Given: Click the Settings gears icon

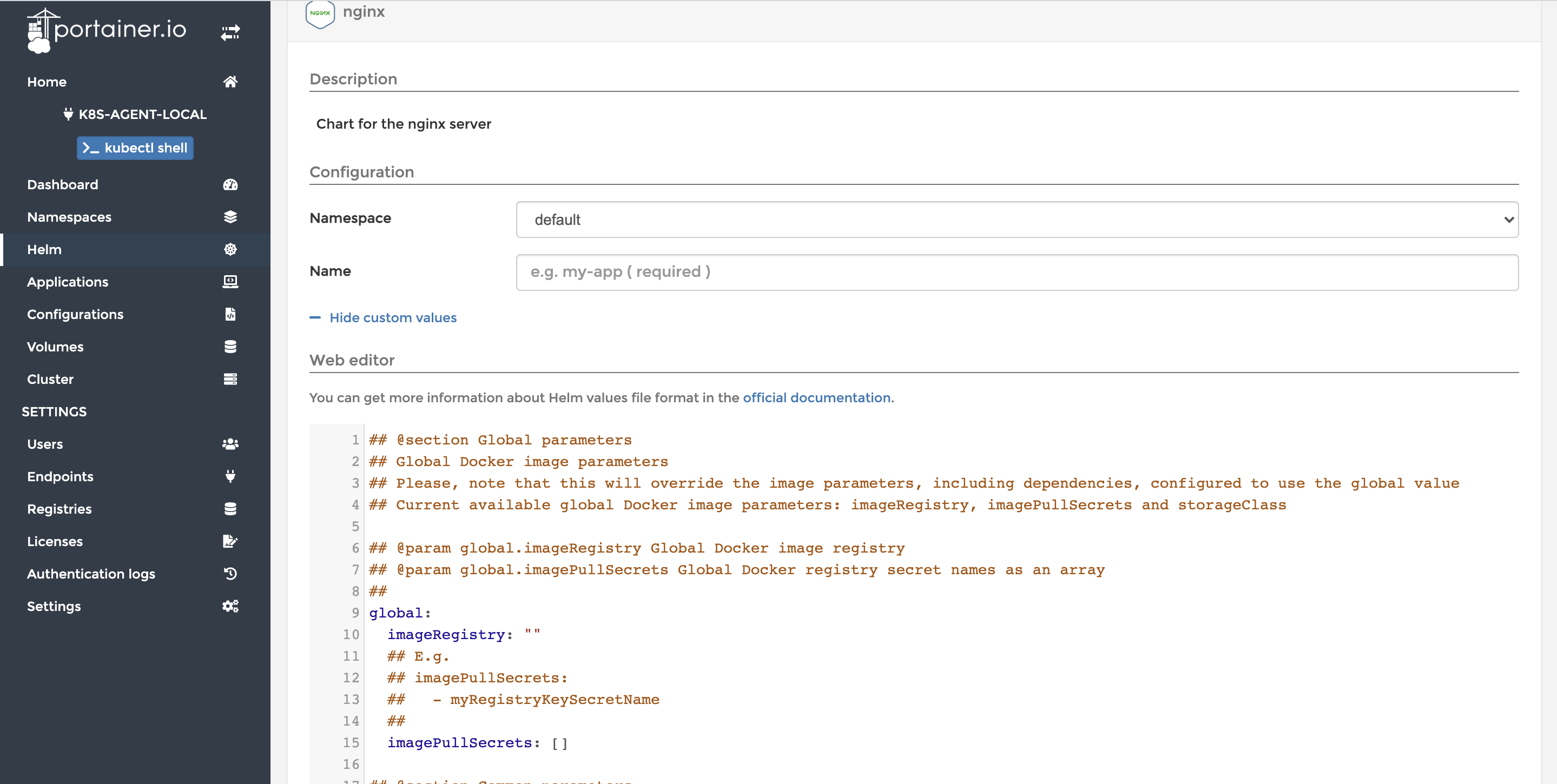Looking at the screenshot, I should (230, 606).
